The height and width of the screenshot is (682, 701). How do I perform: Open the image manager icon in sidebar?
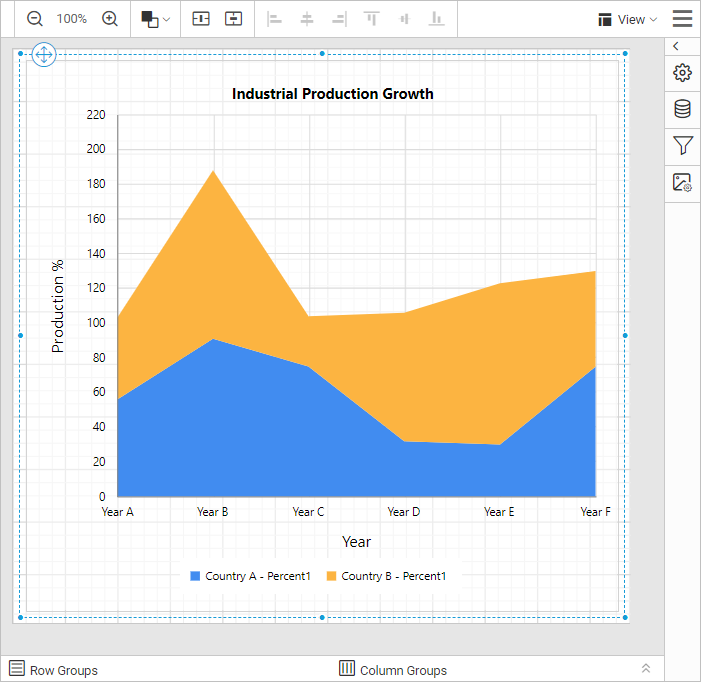tap(683, 183)
